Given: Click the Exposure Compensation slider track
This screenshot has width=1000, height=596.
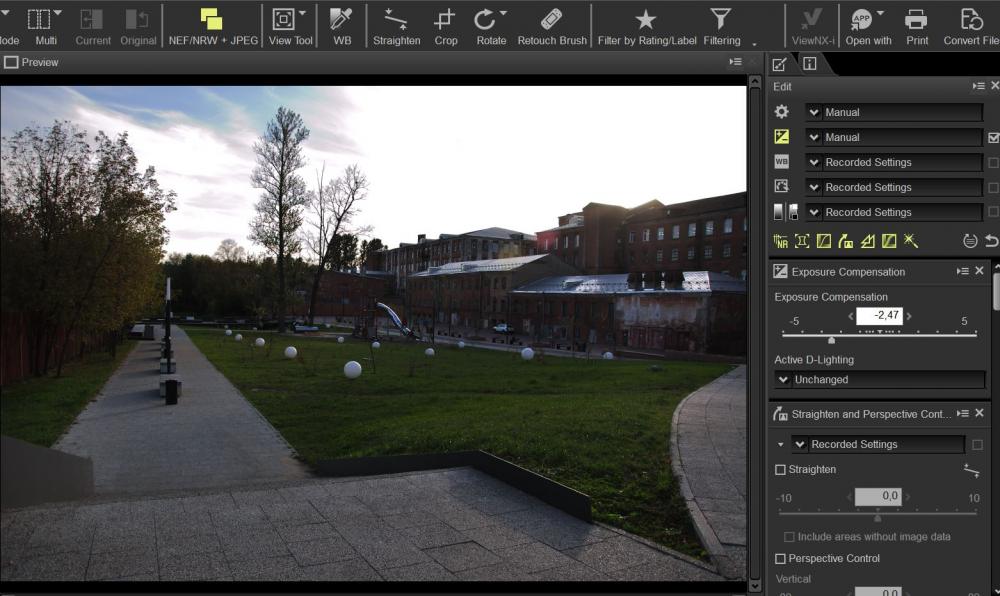Looking at the screenshot, I should tap(879, 334).
